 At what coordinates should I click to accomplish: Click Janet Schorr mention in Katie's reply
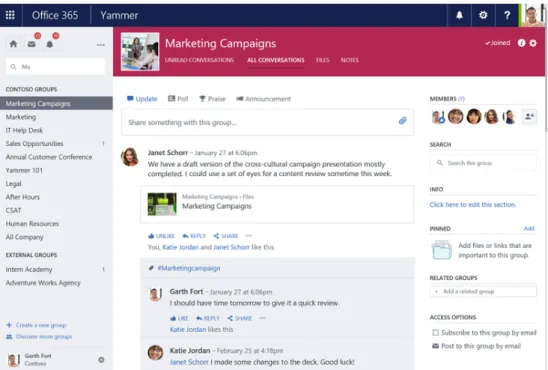[x=189, y=362]
